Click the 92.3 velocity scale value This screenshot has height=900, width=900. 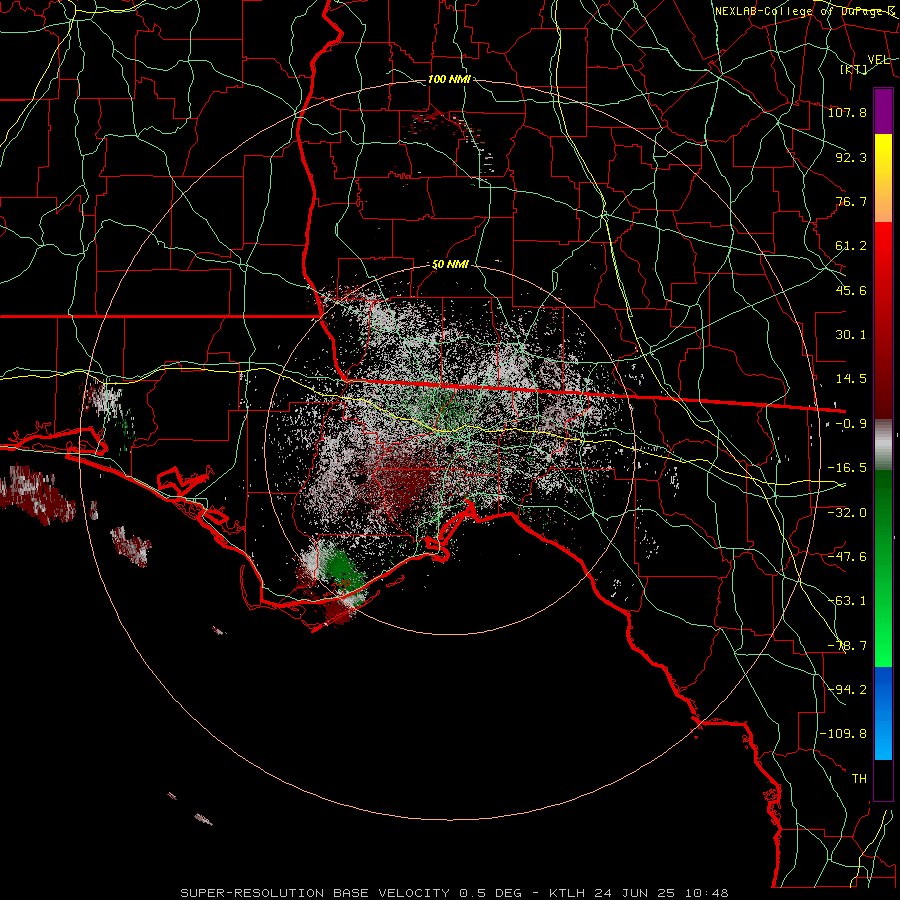(851, 157)
